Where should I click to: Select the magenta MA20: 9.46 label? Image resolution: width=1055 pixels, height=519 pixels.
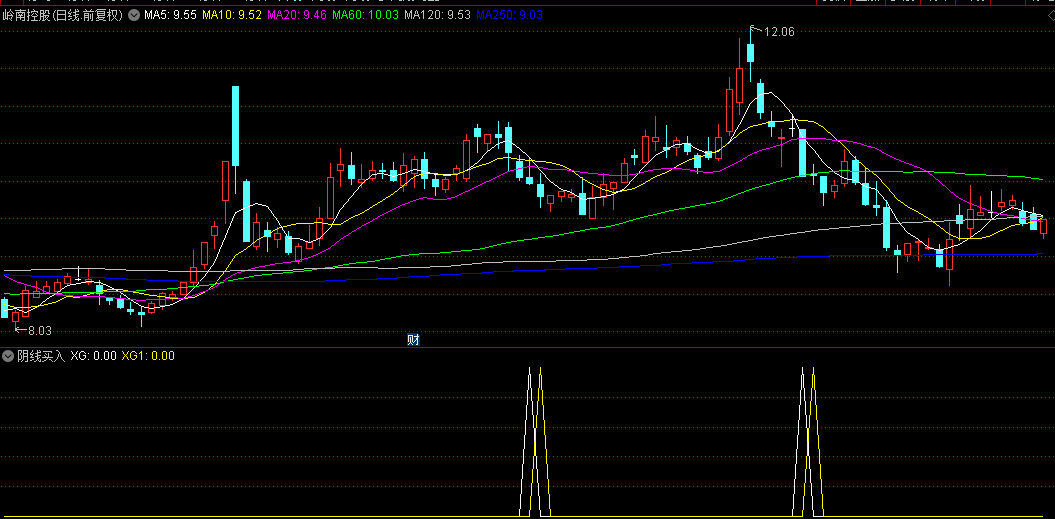pos(297,15)
